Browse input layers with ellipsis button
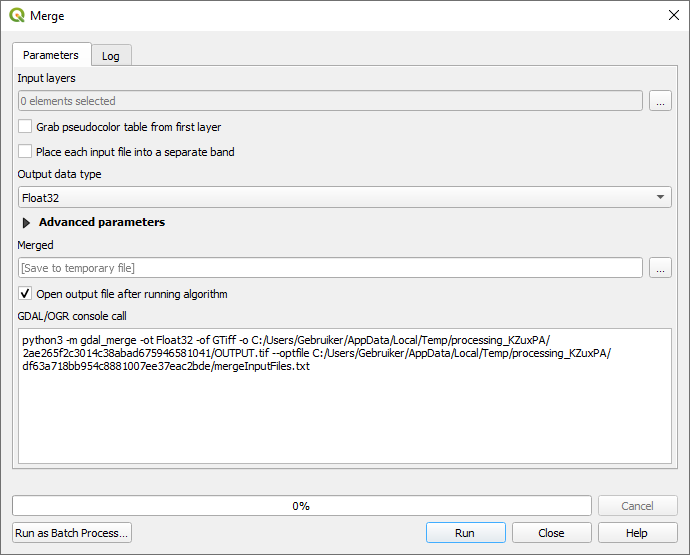Screen dimensions: 690x555 [x=659, y=100]
